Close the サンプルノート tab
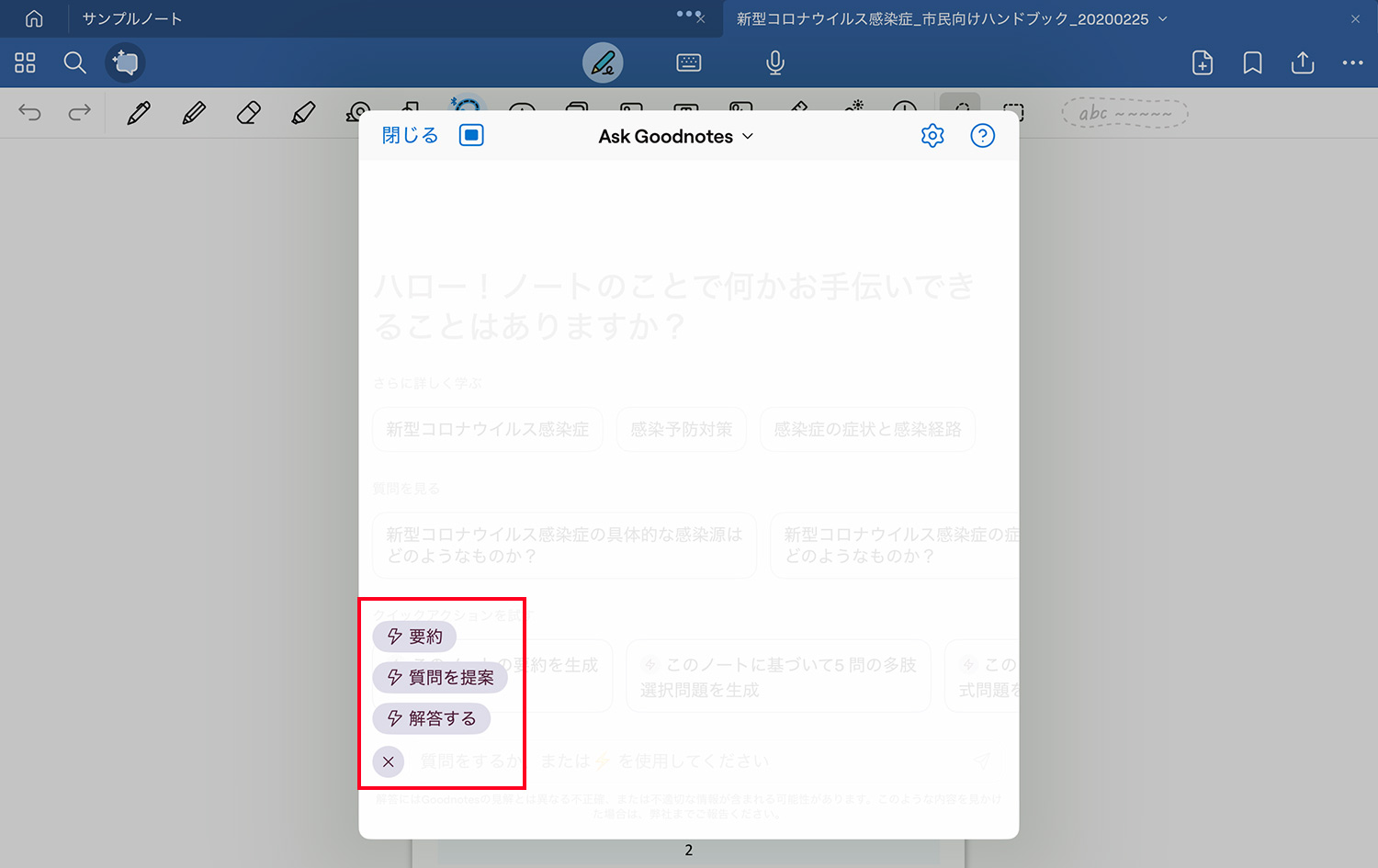Viewport: 1378px width, 868px height. tap(700, 18)
